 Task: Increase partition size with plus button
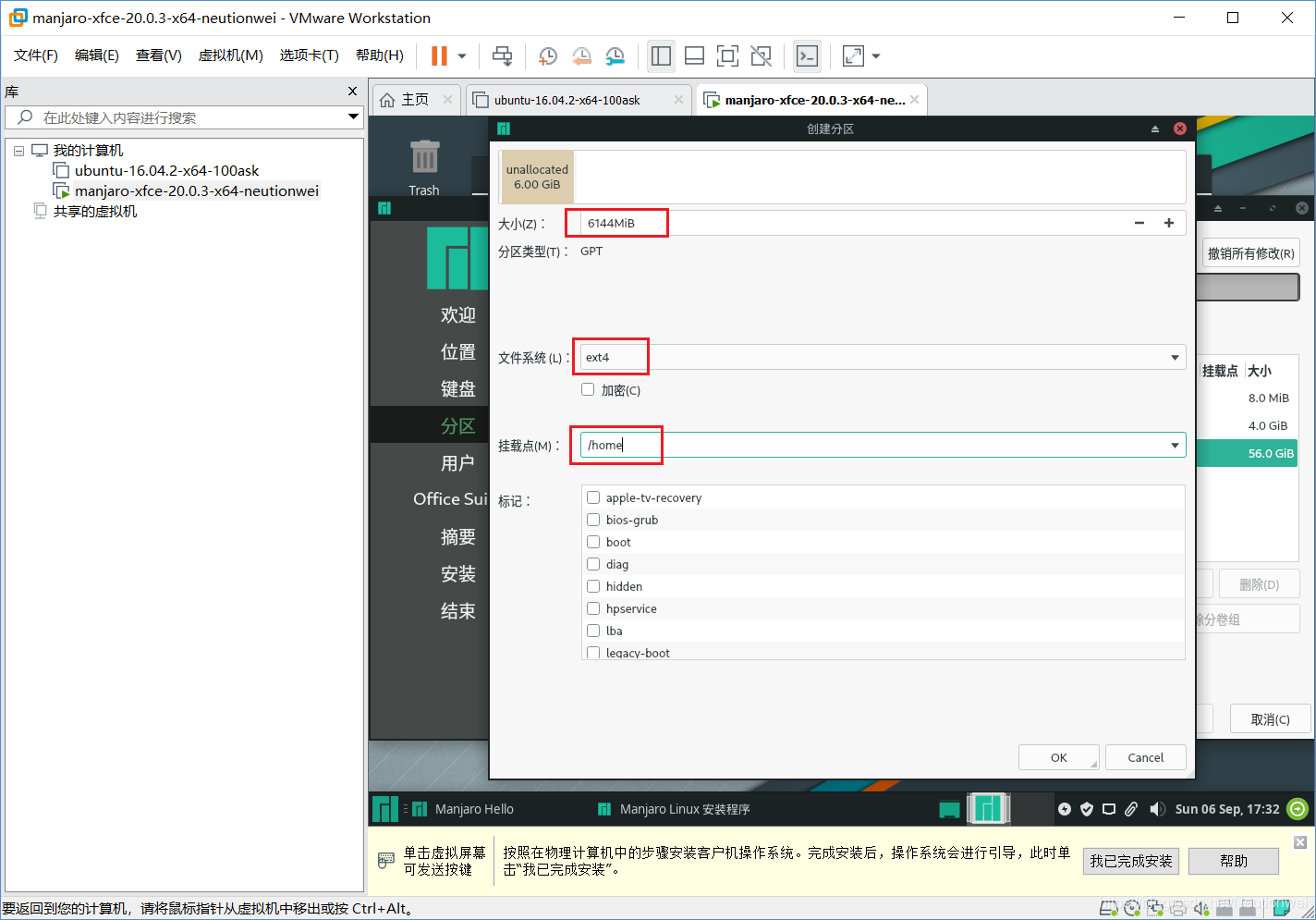[x=1169, y=223]
